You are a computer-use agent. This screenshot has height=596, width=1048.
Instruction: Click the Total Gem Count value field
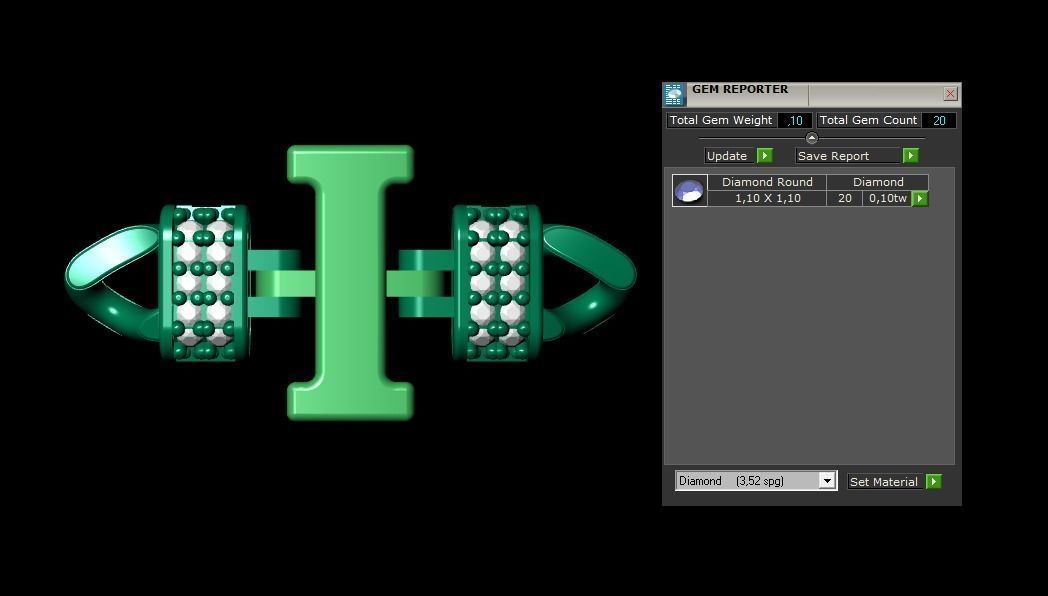pyautogui.click(x=939, y=120)
